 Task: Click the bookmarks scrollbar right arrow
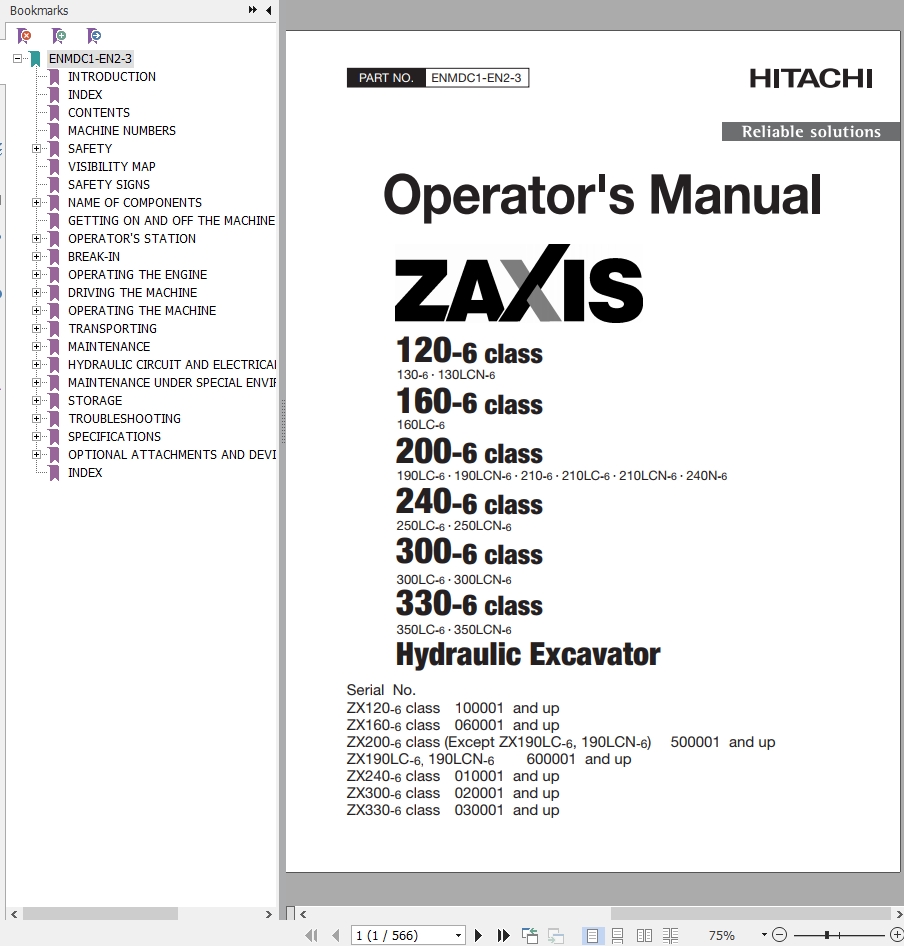click(269, 914)
